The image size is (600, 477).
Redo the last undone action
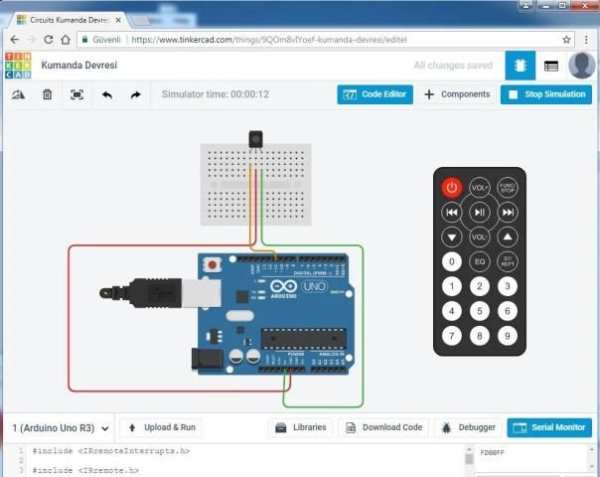point(135,94)
